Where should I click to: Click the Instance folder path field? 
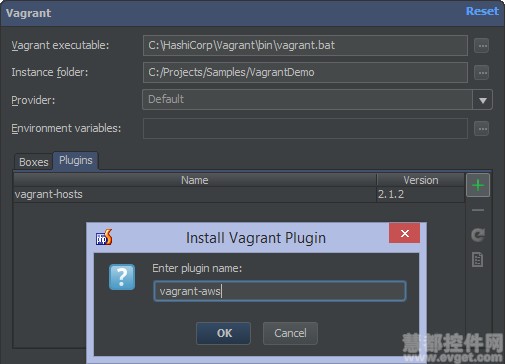tap(305, 72)
